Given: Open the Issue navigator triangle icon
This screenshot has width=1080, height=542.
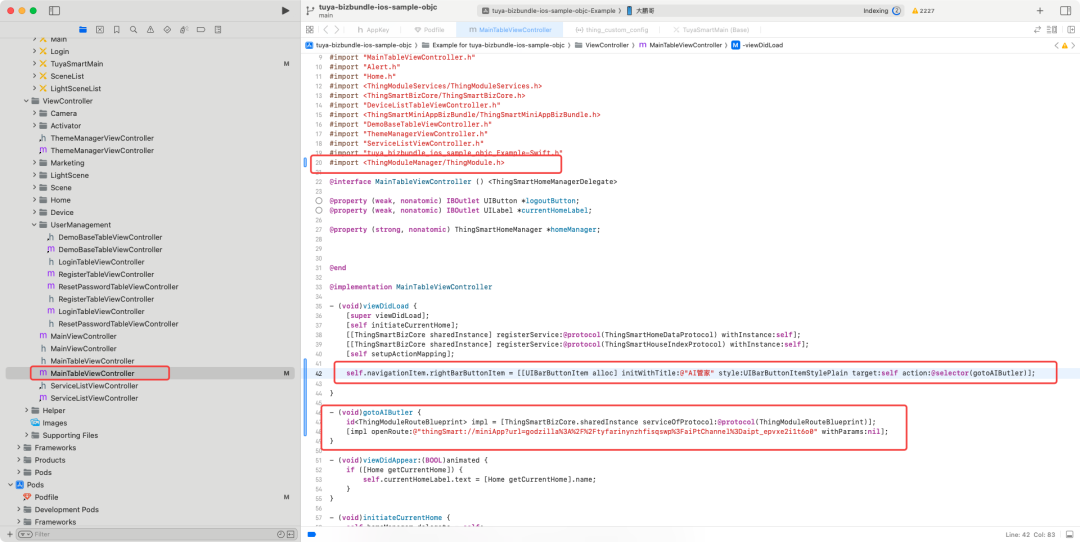Looking at the screenshot, I should pos(150,30).
